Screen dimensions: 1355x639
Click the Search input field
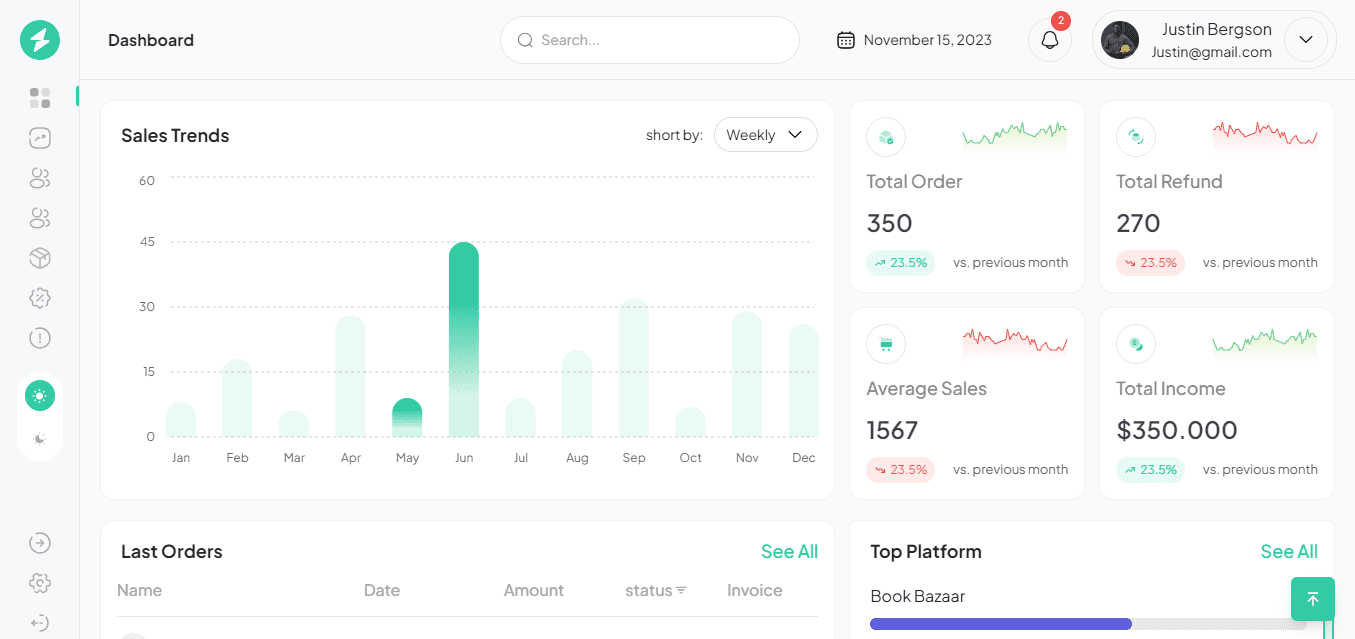[650, 40]
